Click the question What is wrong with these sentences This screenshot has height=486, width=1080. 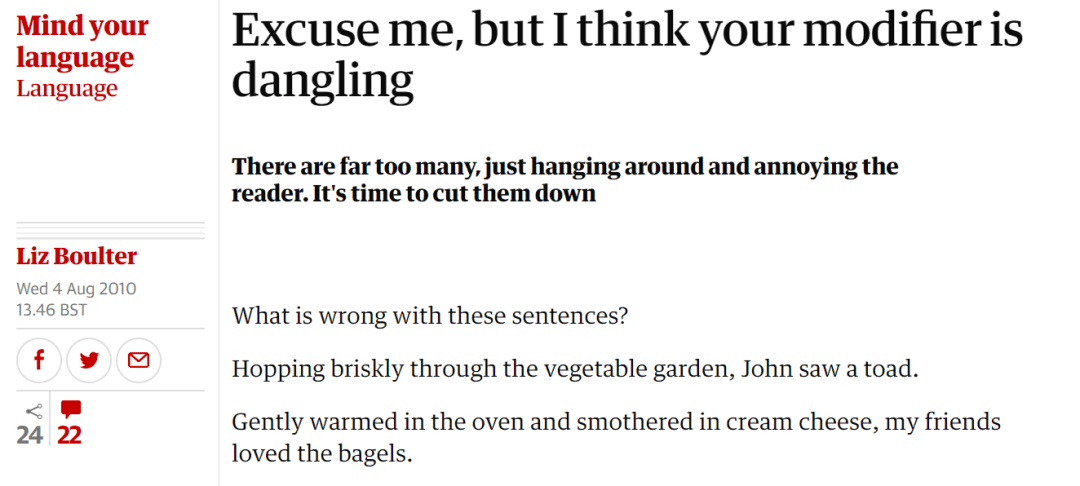(430, 317)
